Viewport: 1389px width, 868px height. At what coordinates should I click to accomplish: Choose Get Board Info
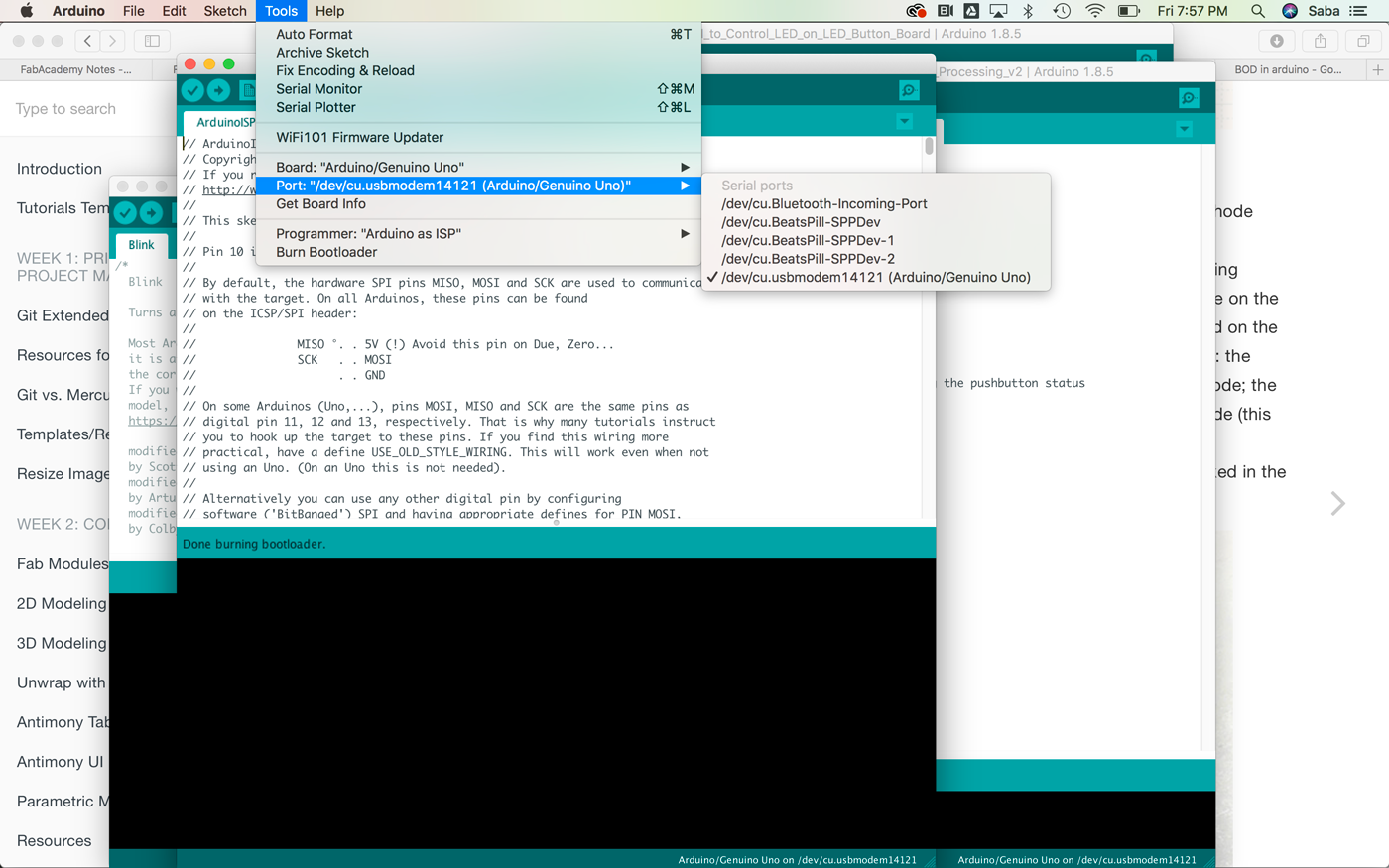point(478,204)
